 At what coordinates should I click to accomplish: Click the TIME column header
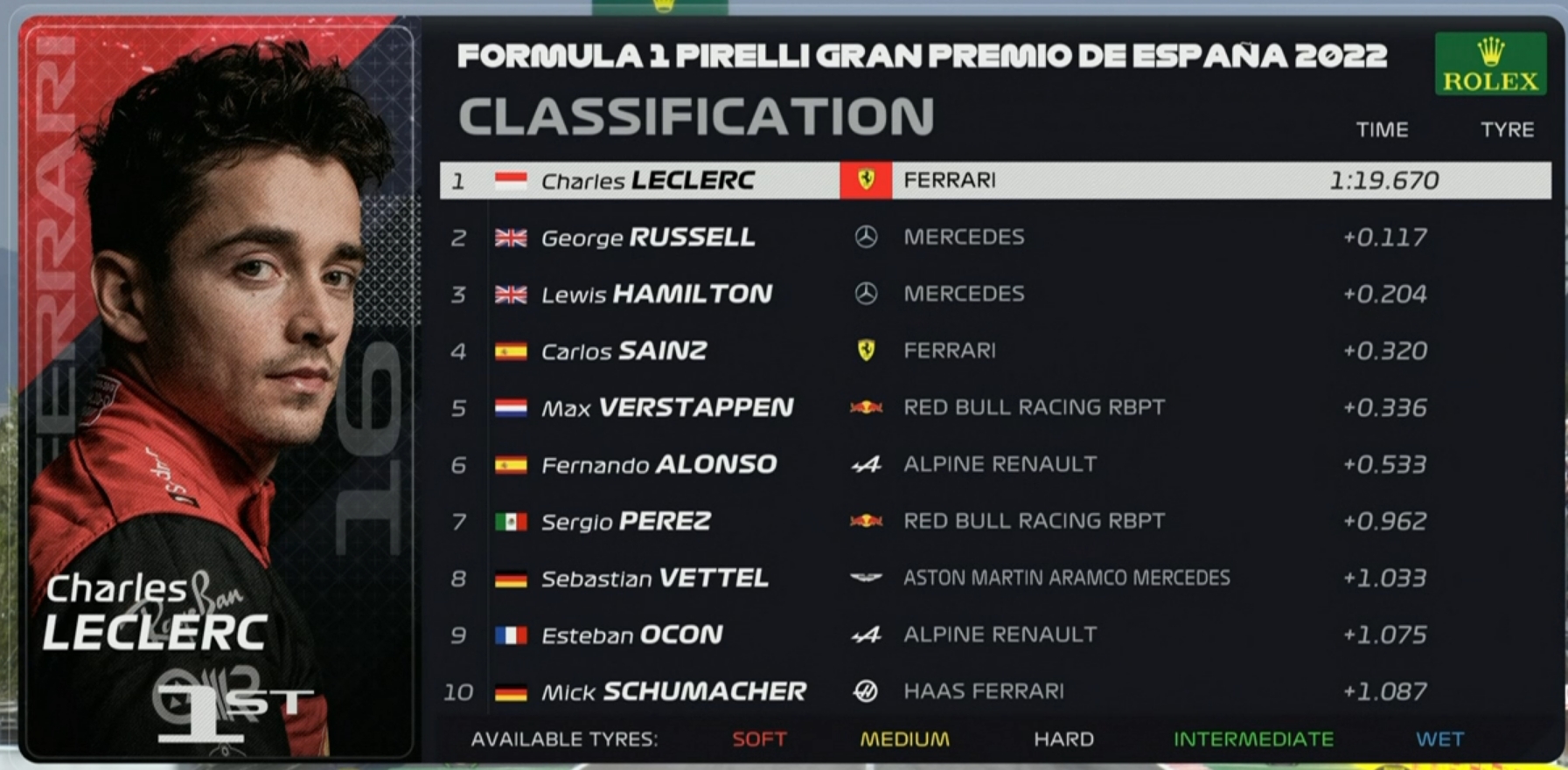(x=1382, y=129)
